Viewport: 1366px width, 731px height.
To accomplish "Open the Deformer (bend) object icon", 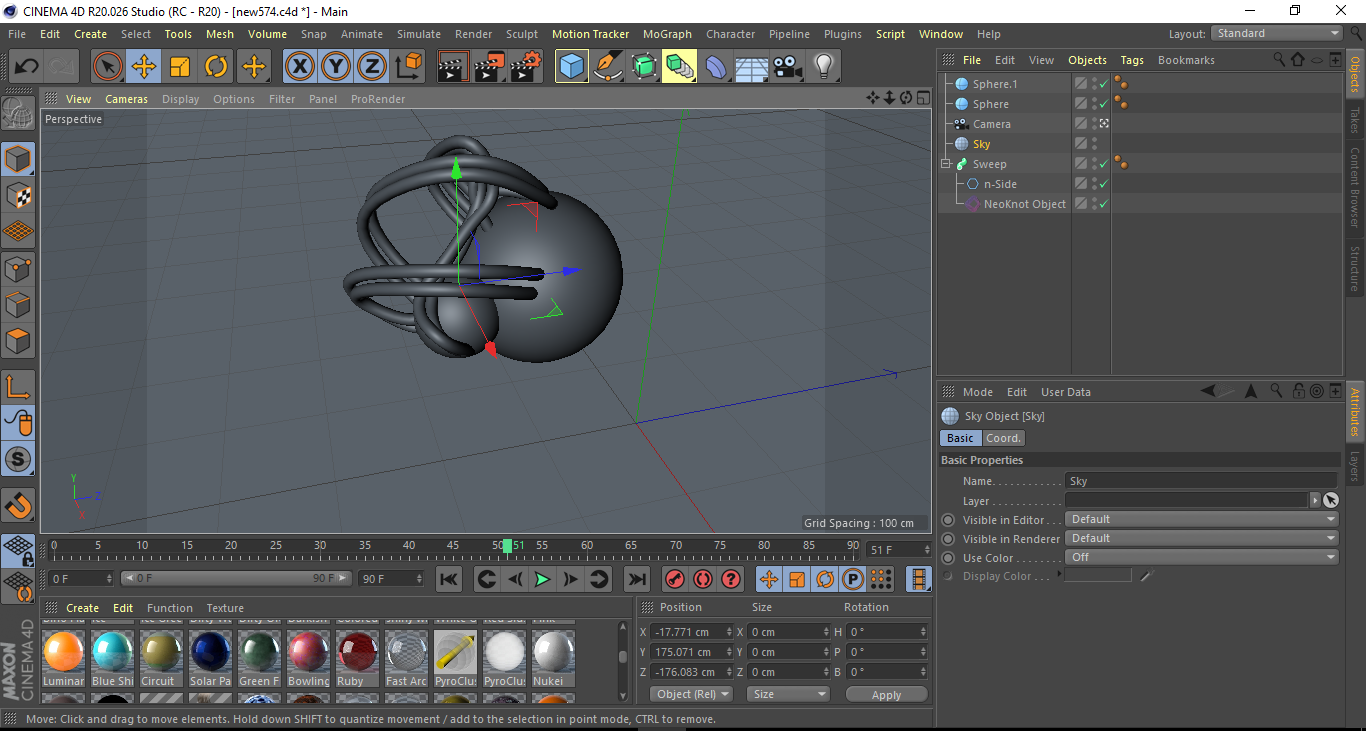I will point(716,67).
